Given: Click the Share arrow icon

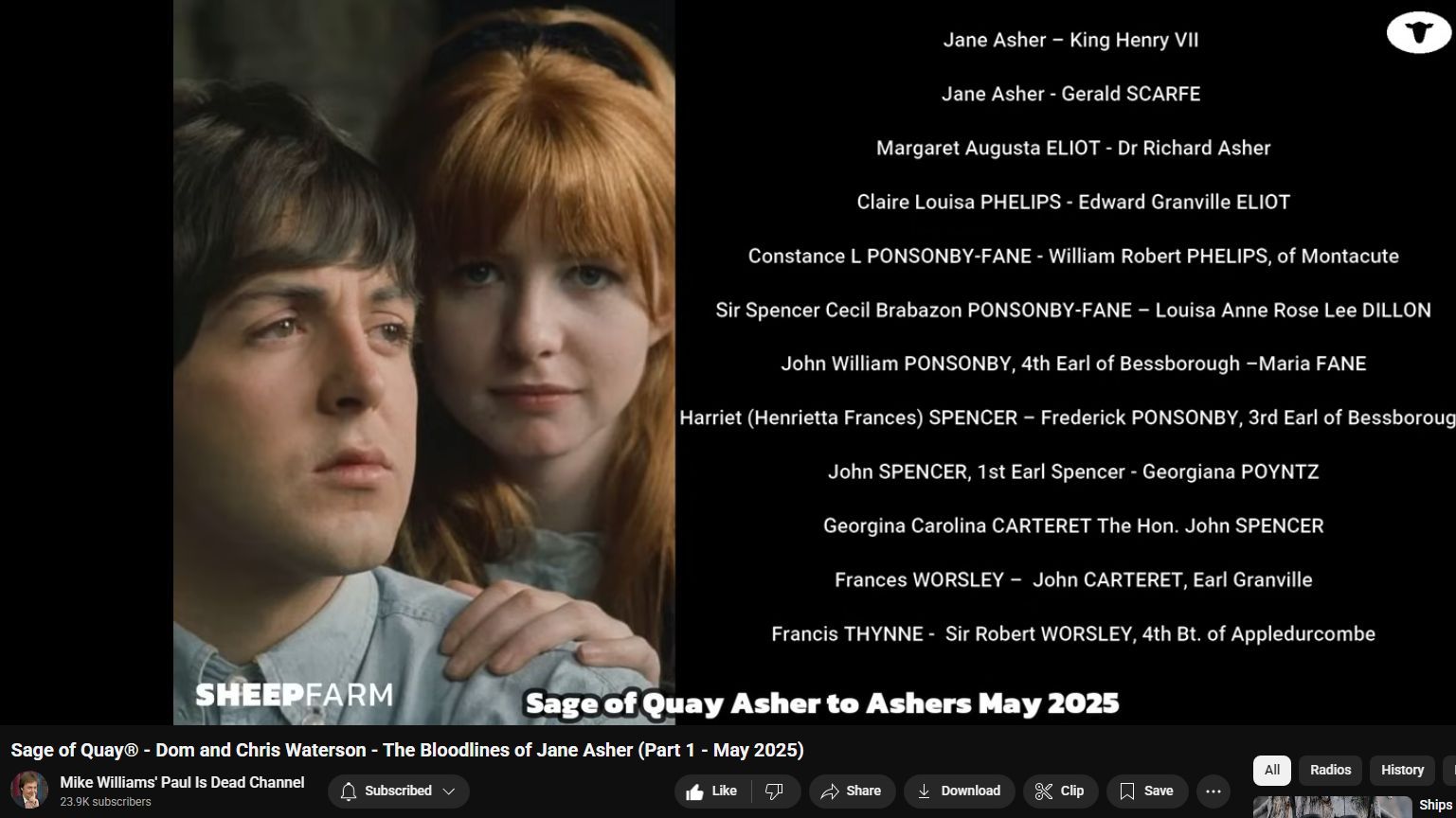Looking at the screenshot, I should pyautogui.click(x=830, y=791).
